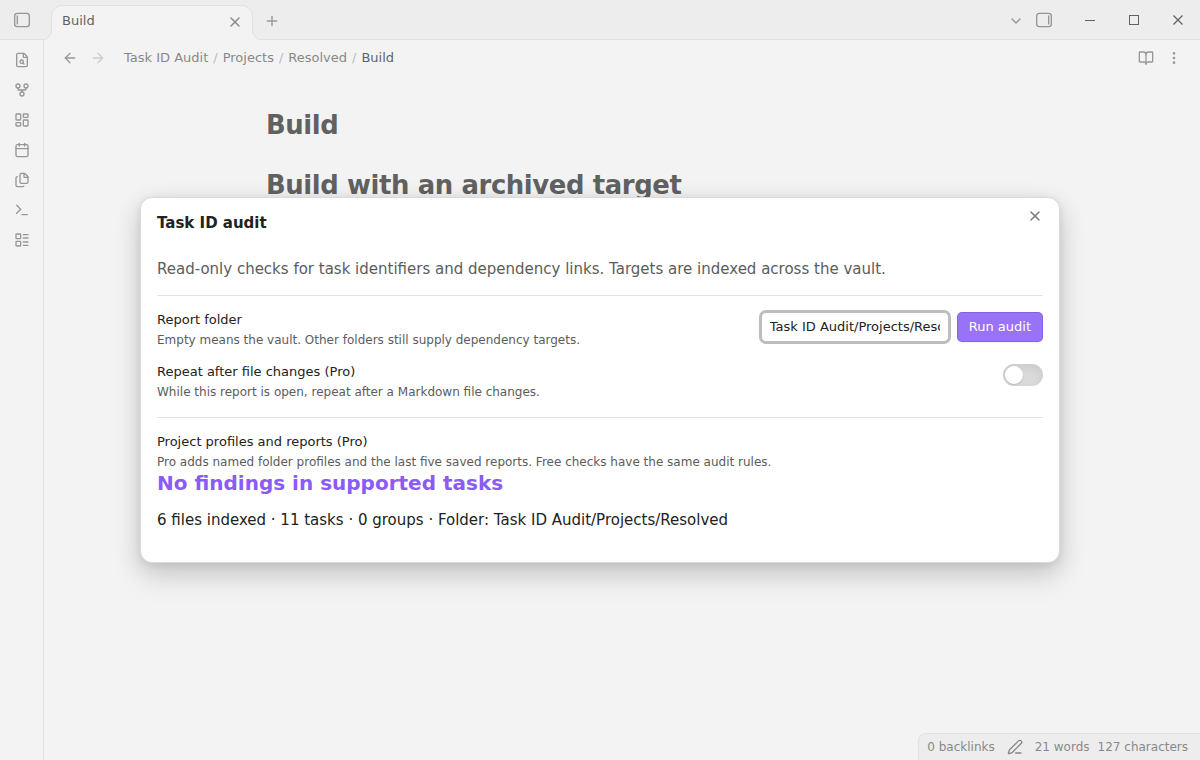Click the Build breadcrumb title

pyautogui.click(x=378, y=58)
